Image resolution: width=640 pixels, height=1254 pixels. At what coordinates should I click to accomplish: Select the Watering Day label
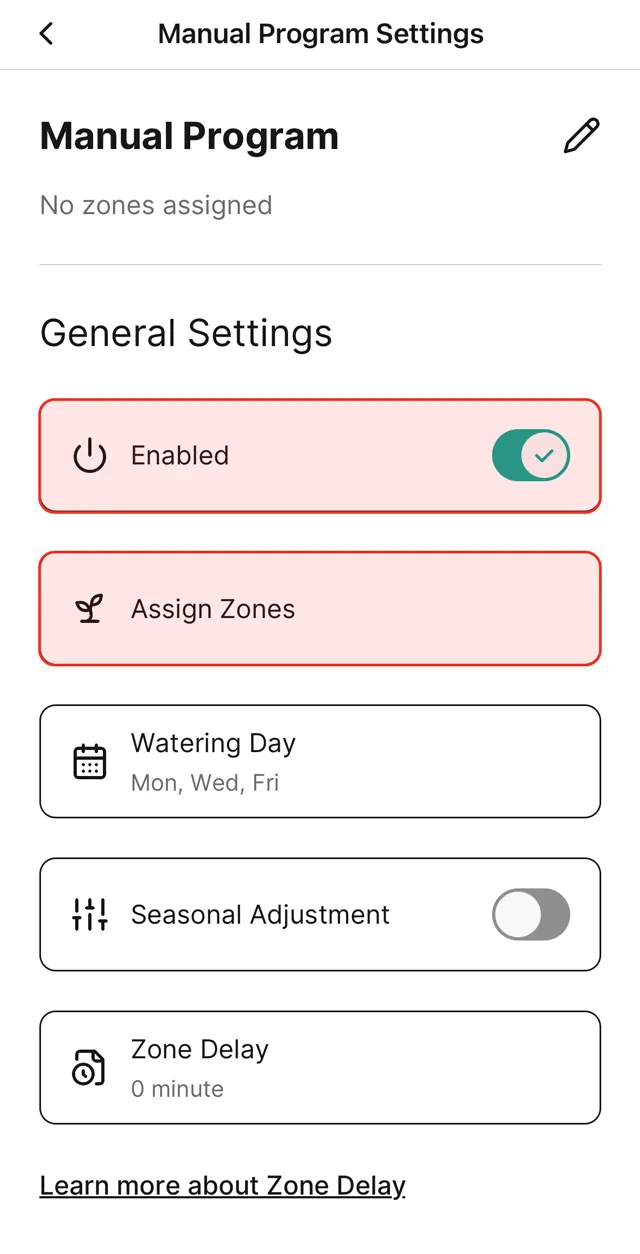[213, 744]
